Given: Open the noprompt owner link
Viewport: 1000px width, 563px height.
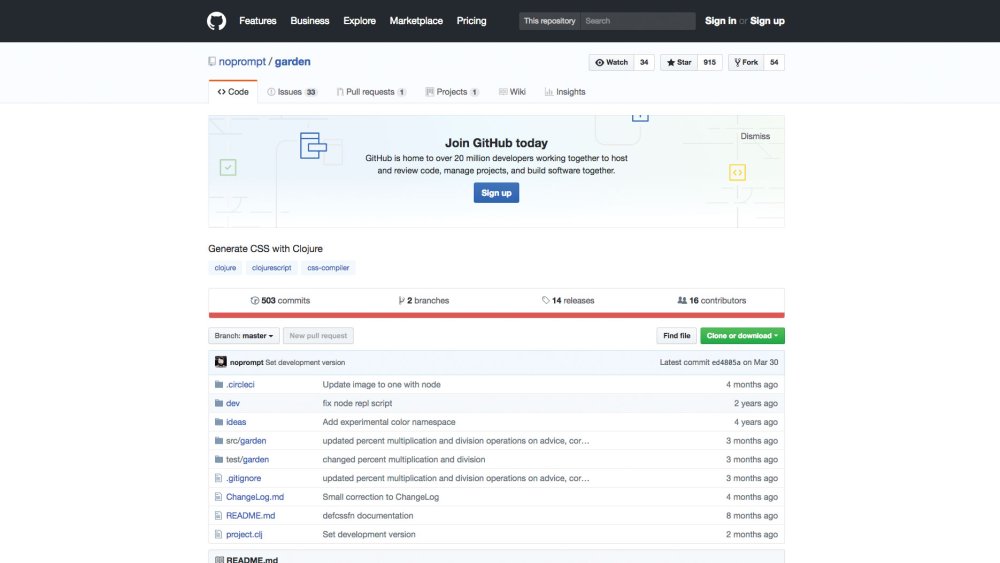Looking at the screenshot, I should (242, 62).
